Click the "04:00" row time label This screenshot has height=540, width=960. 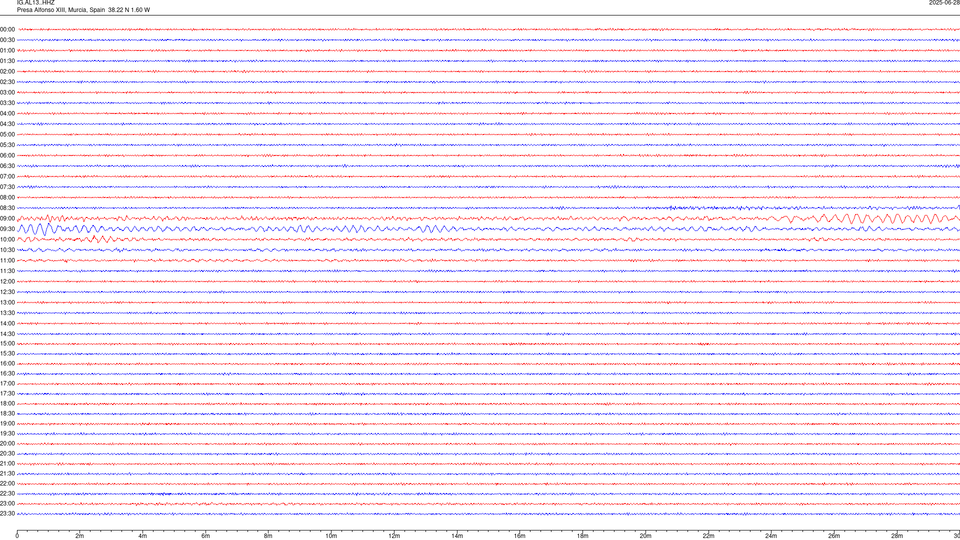(7, 114)
